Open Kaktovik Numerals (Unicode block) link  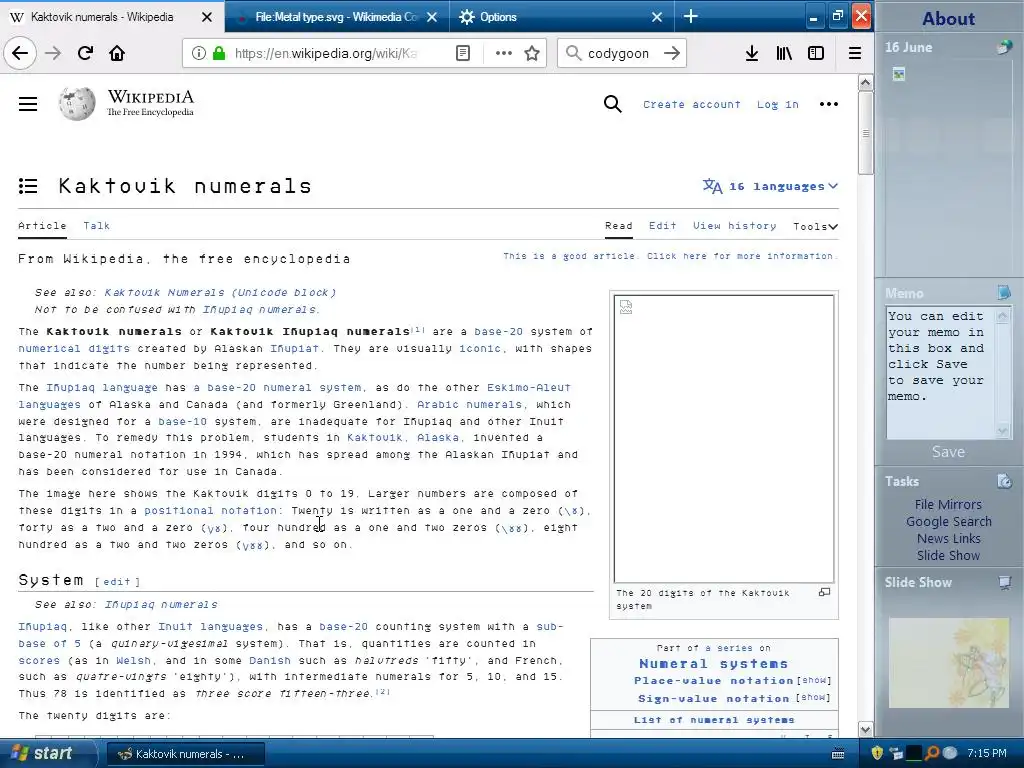221,293
